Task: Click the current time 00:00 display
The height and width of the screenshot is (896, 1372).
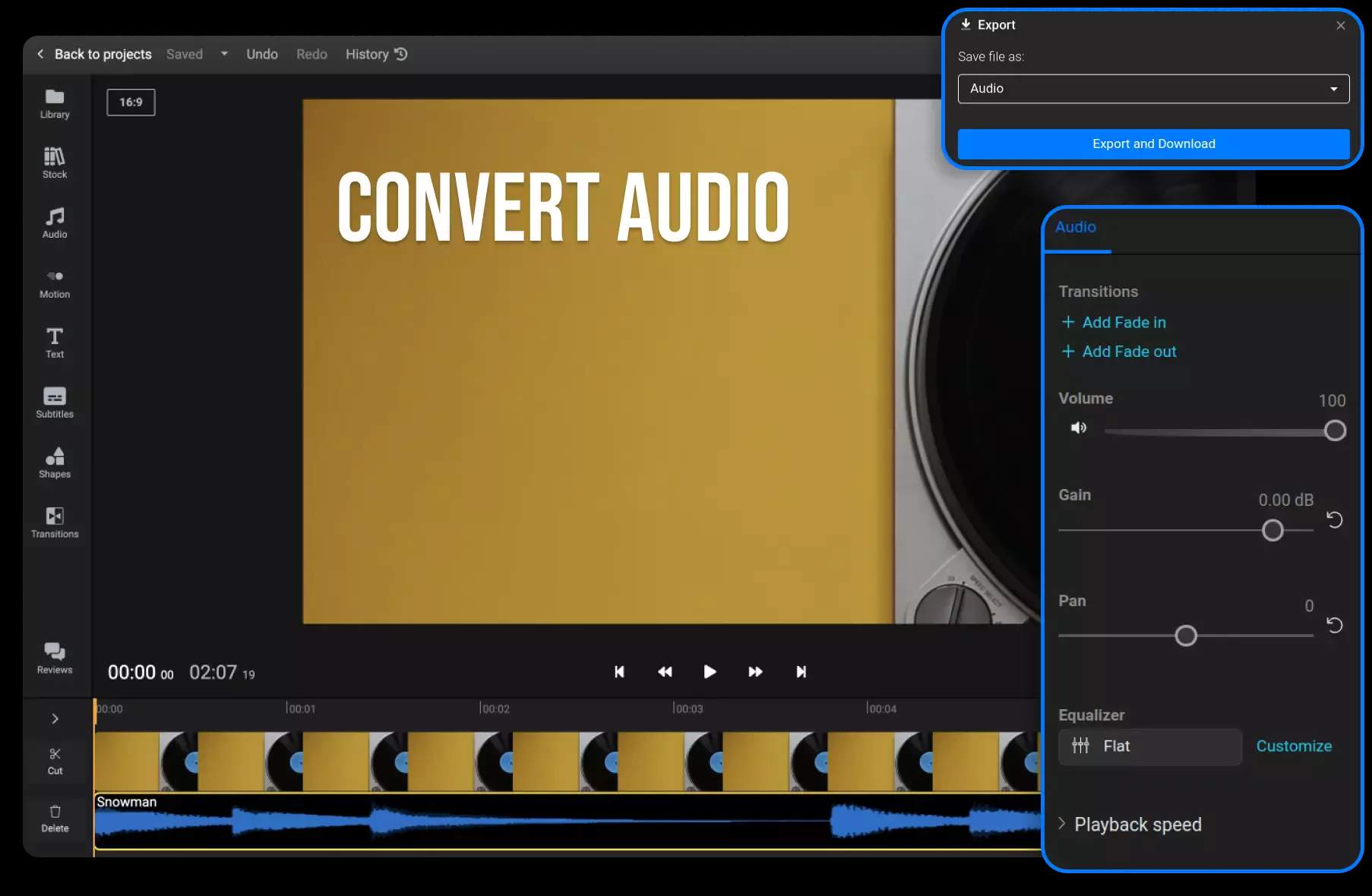Action: point(141,673)
